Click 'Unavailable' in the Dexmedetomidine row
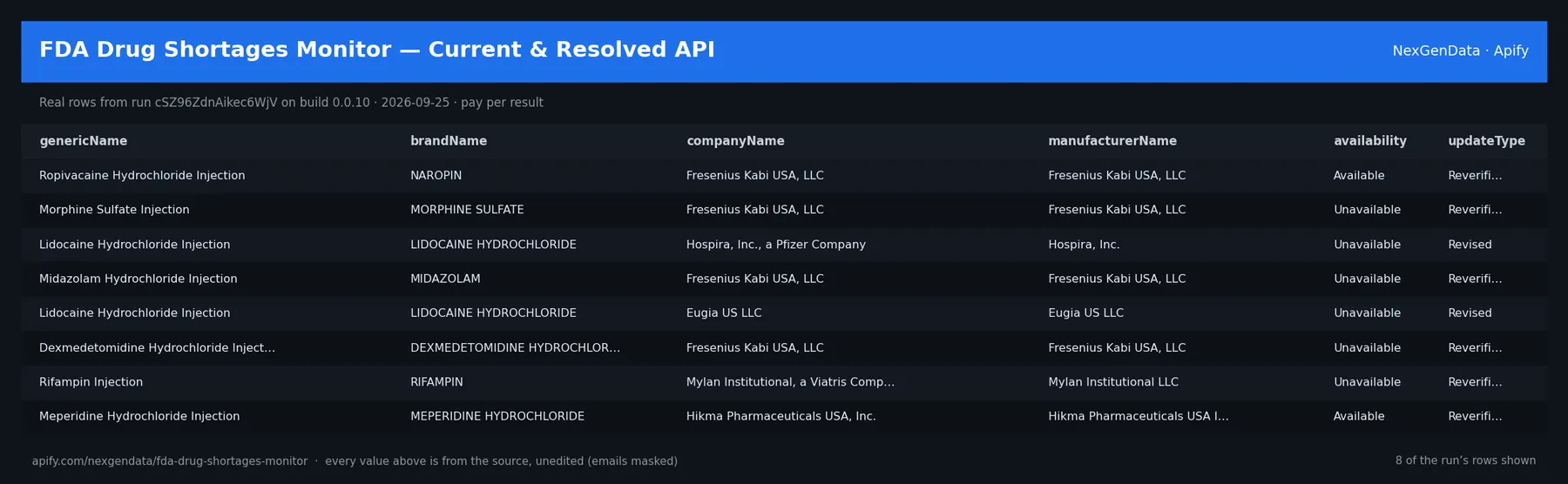Screen dimensions: 1568x484 (1367, 348)
